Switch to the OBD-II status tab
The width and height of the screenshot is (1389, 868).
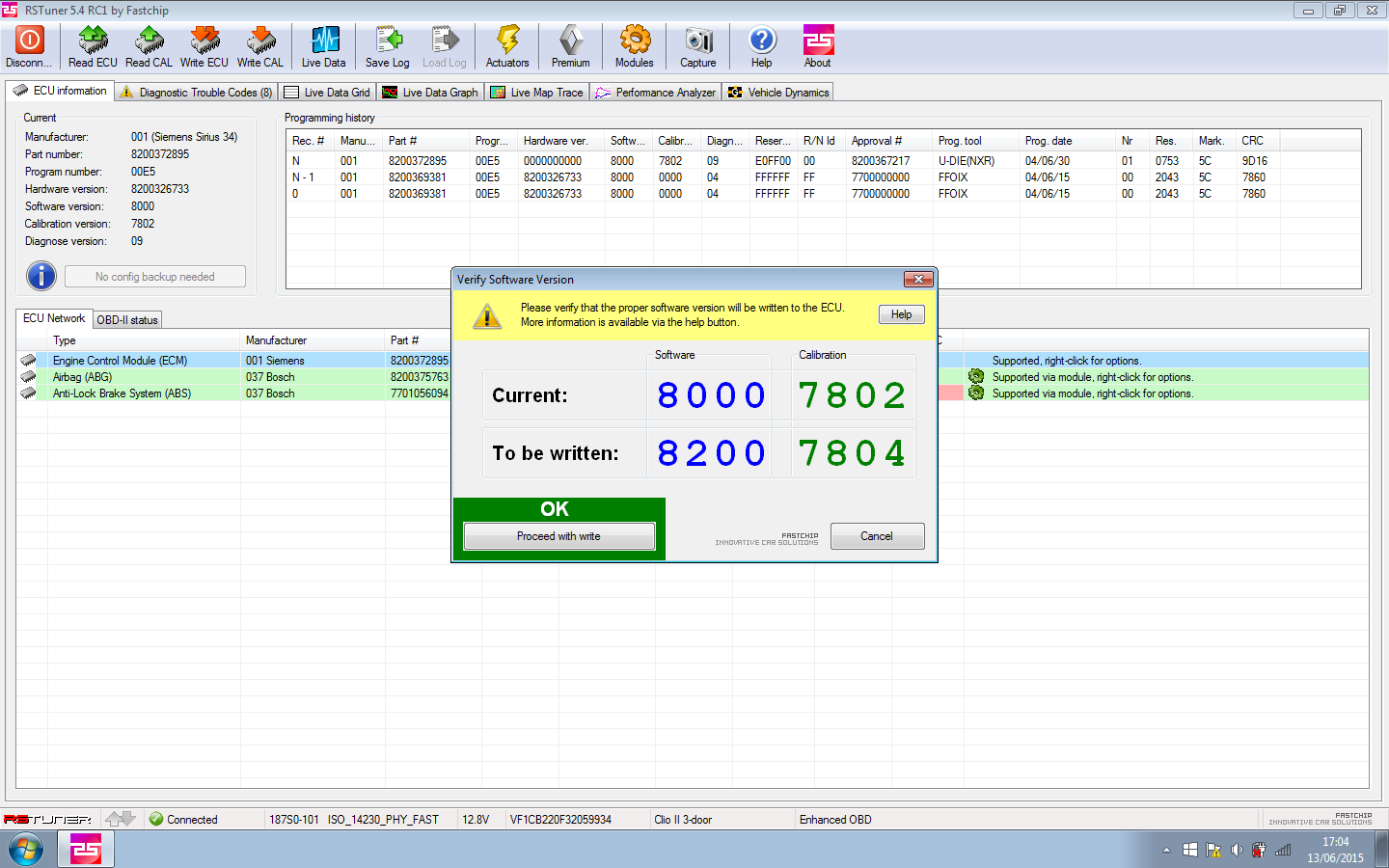point(127,320)
